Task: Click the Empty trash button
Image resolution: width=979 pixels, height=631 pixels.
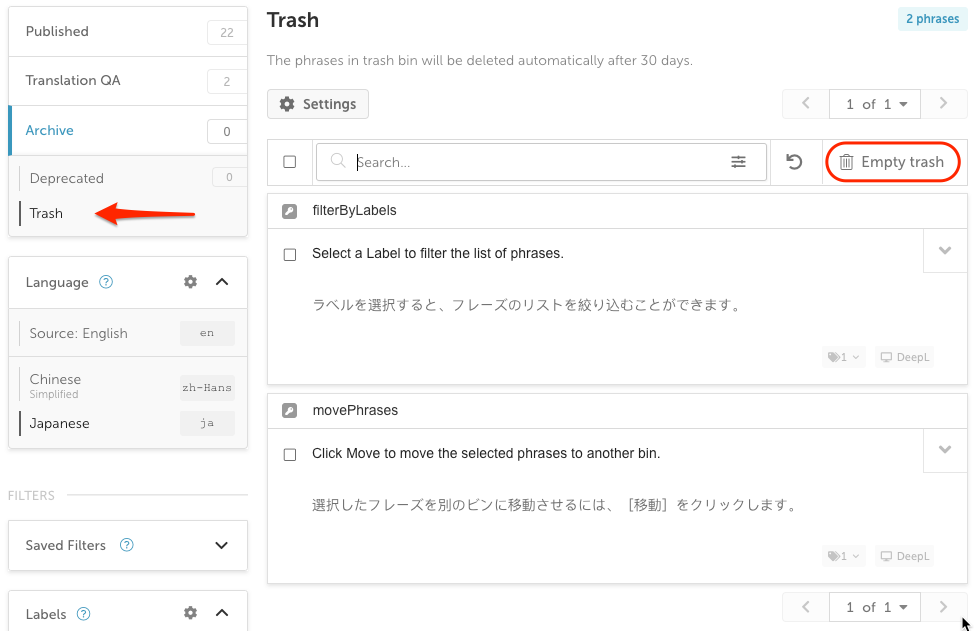Action: [892, 162]
